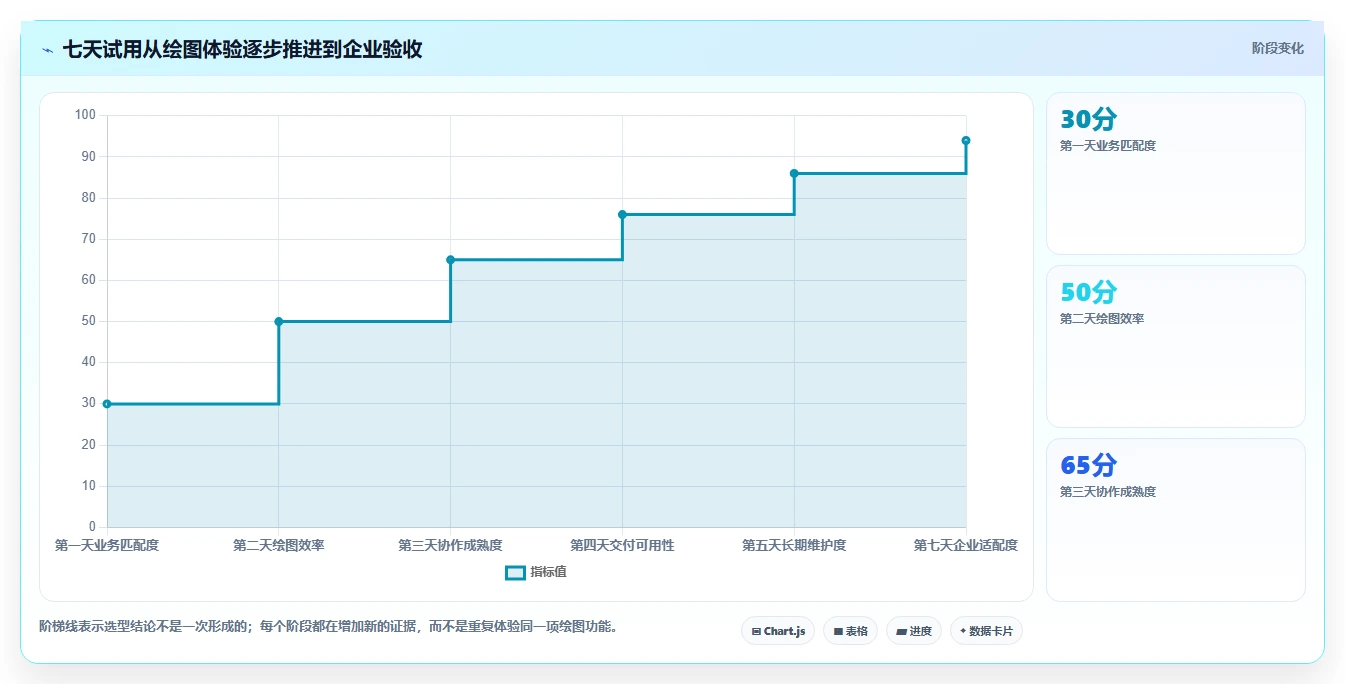This screenshot has height=684, width=1345.
Task: Click y-axis tick label 100
Action: point(85,115)
